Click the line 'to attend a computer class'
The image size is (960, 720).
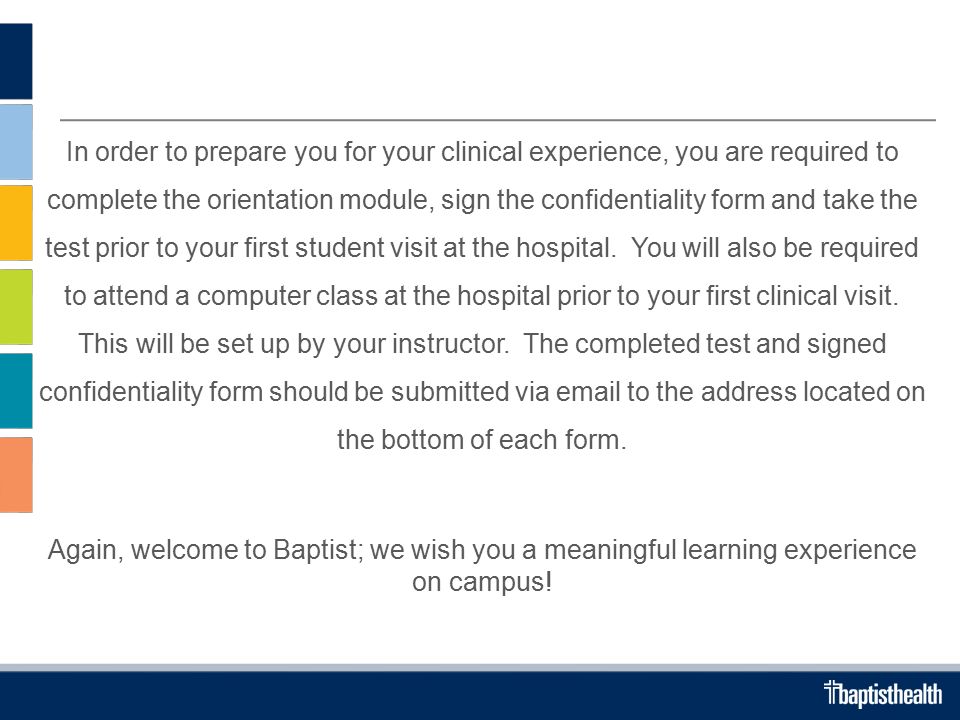(482, 296)
